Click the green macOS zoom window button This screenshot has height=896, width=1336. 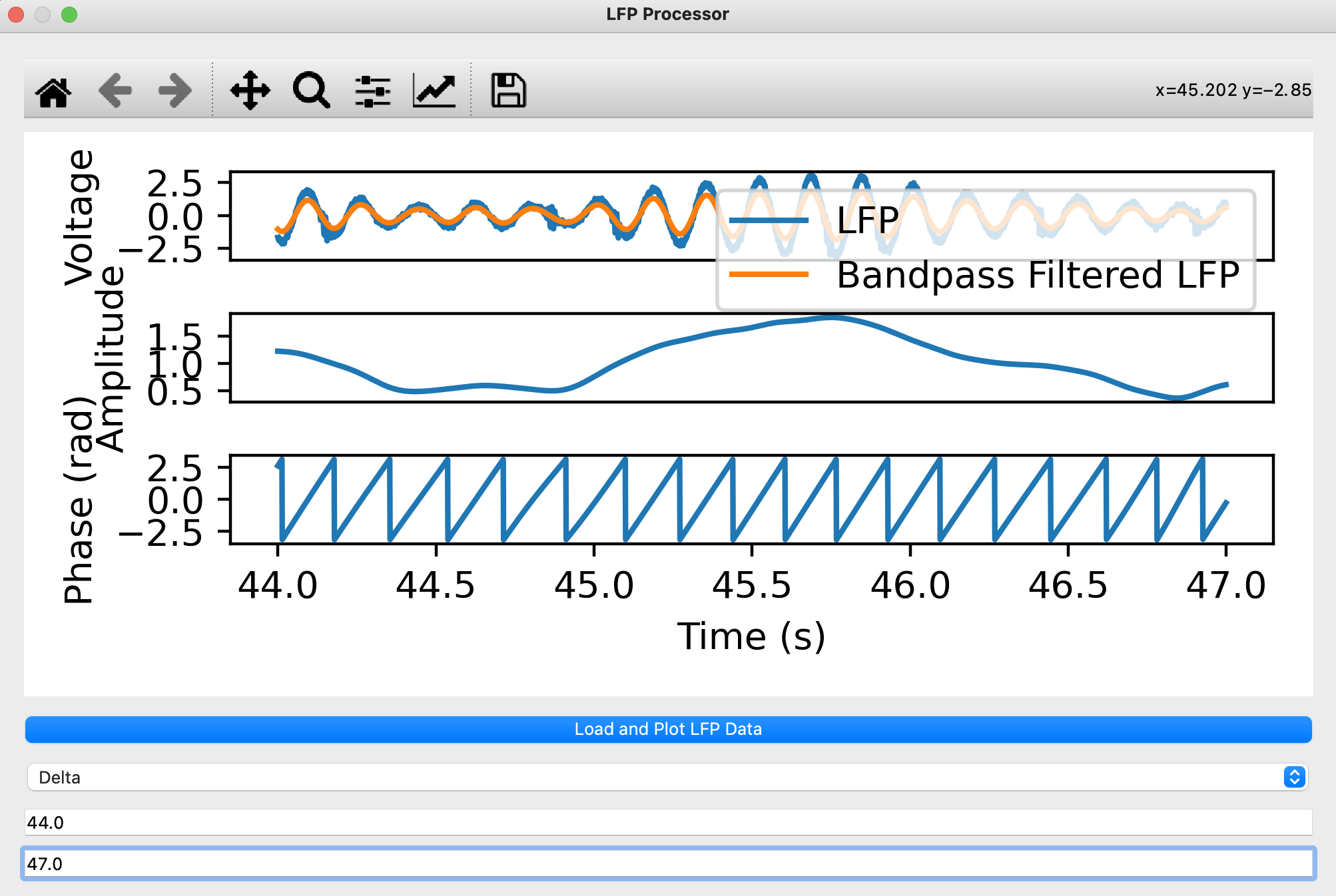click(69, 15)
